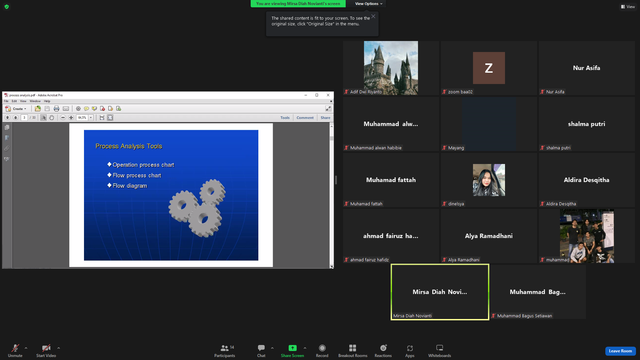
Task: Select Muhammad Bagus Setiawan's tile
Action: click(538, 292)
